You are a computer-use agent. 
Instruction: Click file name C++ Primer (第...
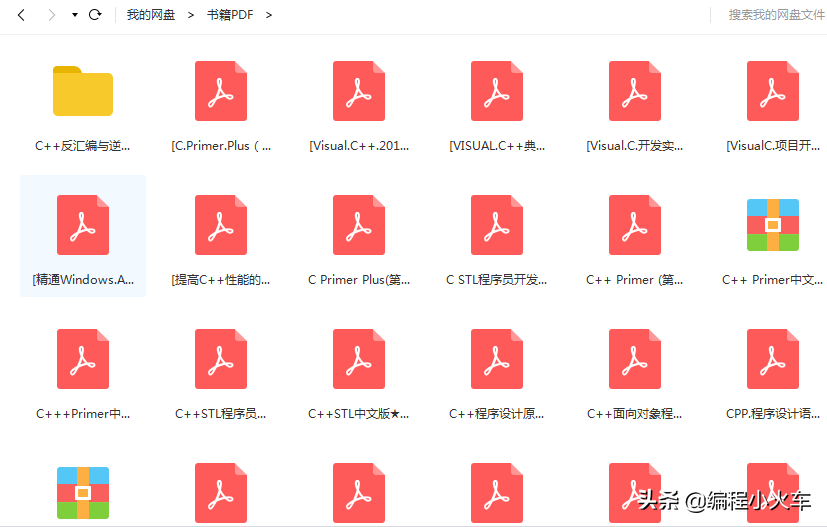634,280
